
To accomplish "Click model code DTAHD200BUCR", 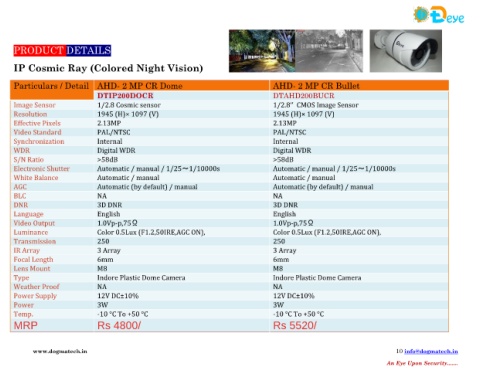I will click(x=304, y=96).
